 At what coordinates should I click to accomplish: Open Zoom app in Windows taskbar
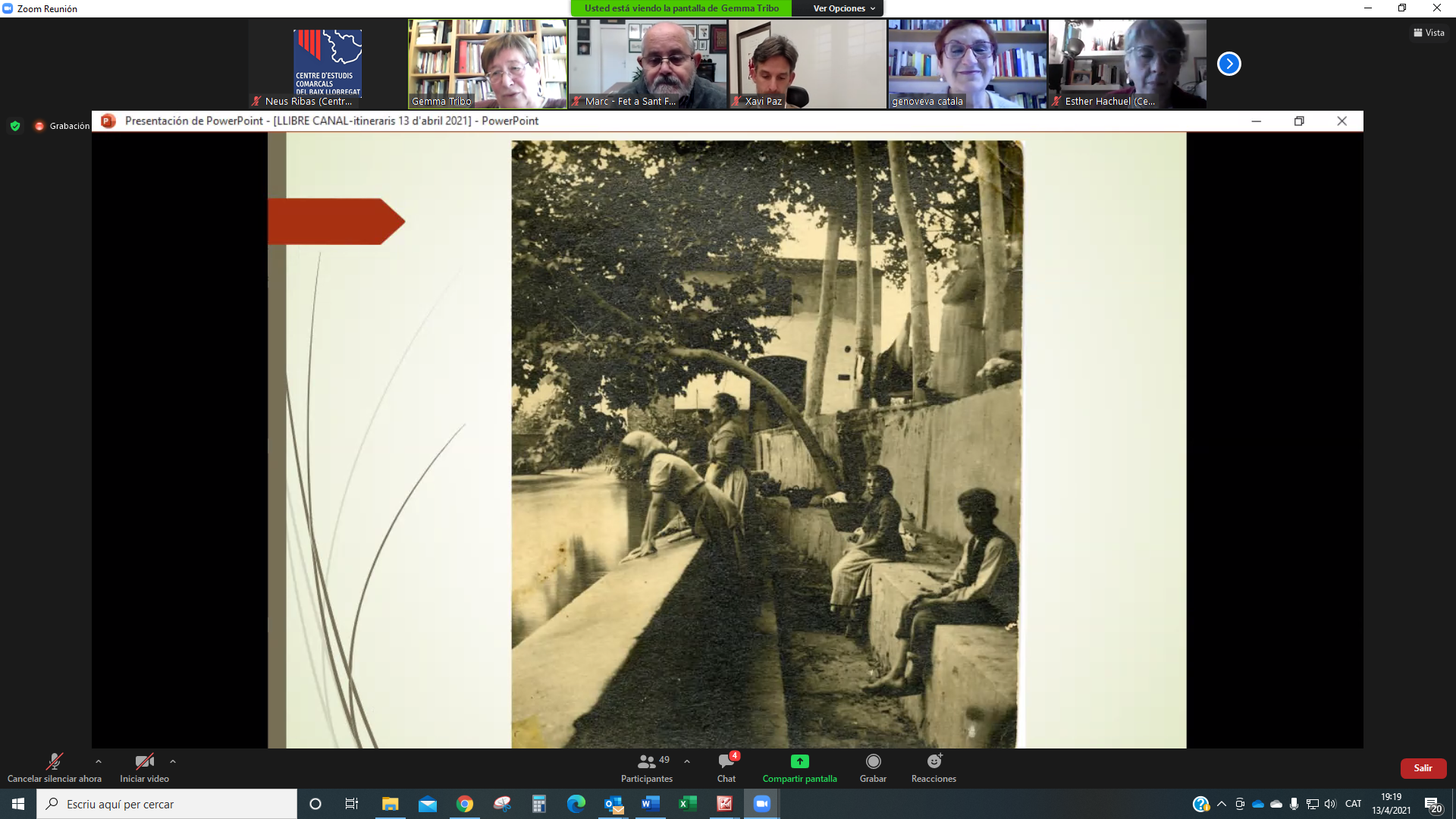(761, 804)
